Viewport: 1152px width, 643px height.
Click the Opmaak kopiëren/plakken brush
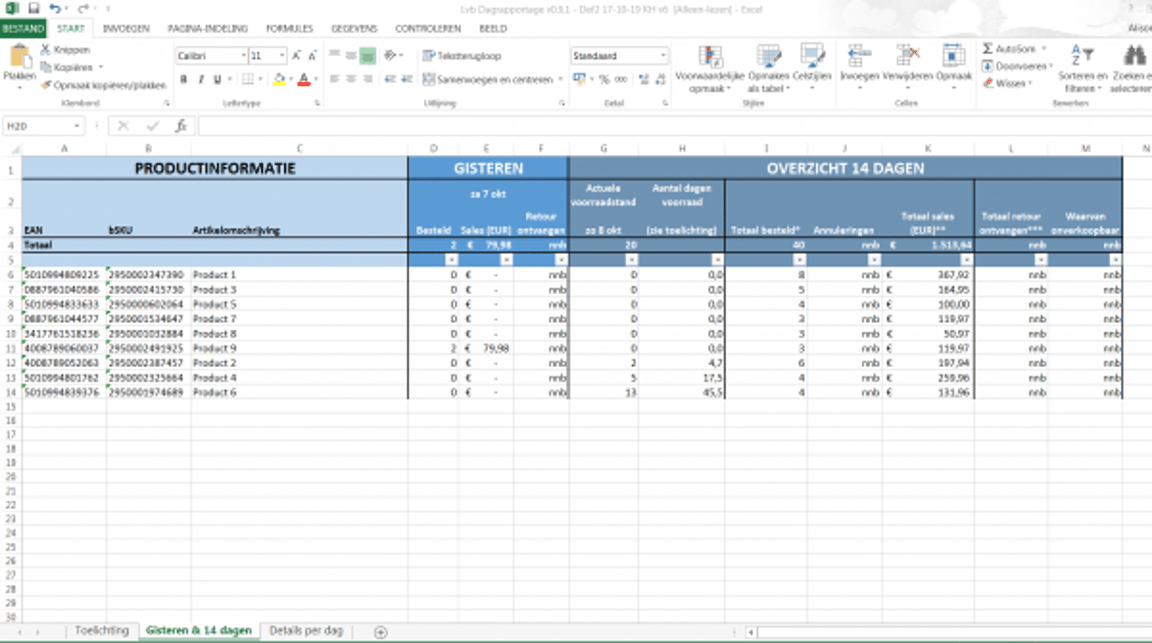[46, 85]
